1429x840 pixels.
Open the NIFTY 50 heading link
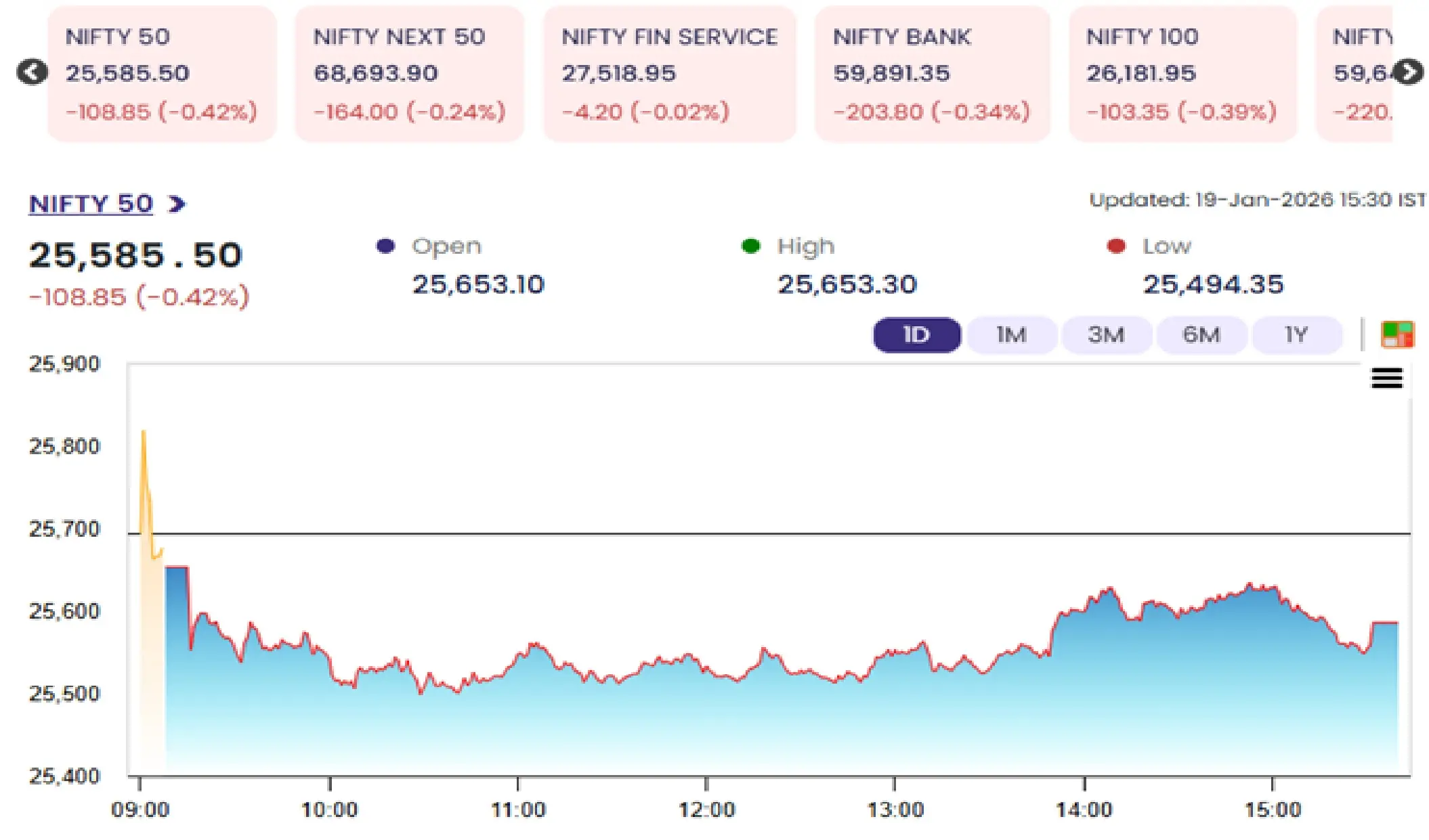91,204
